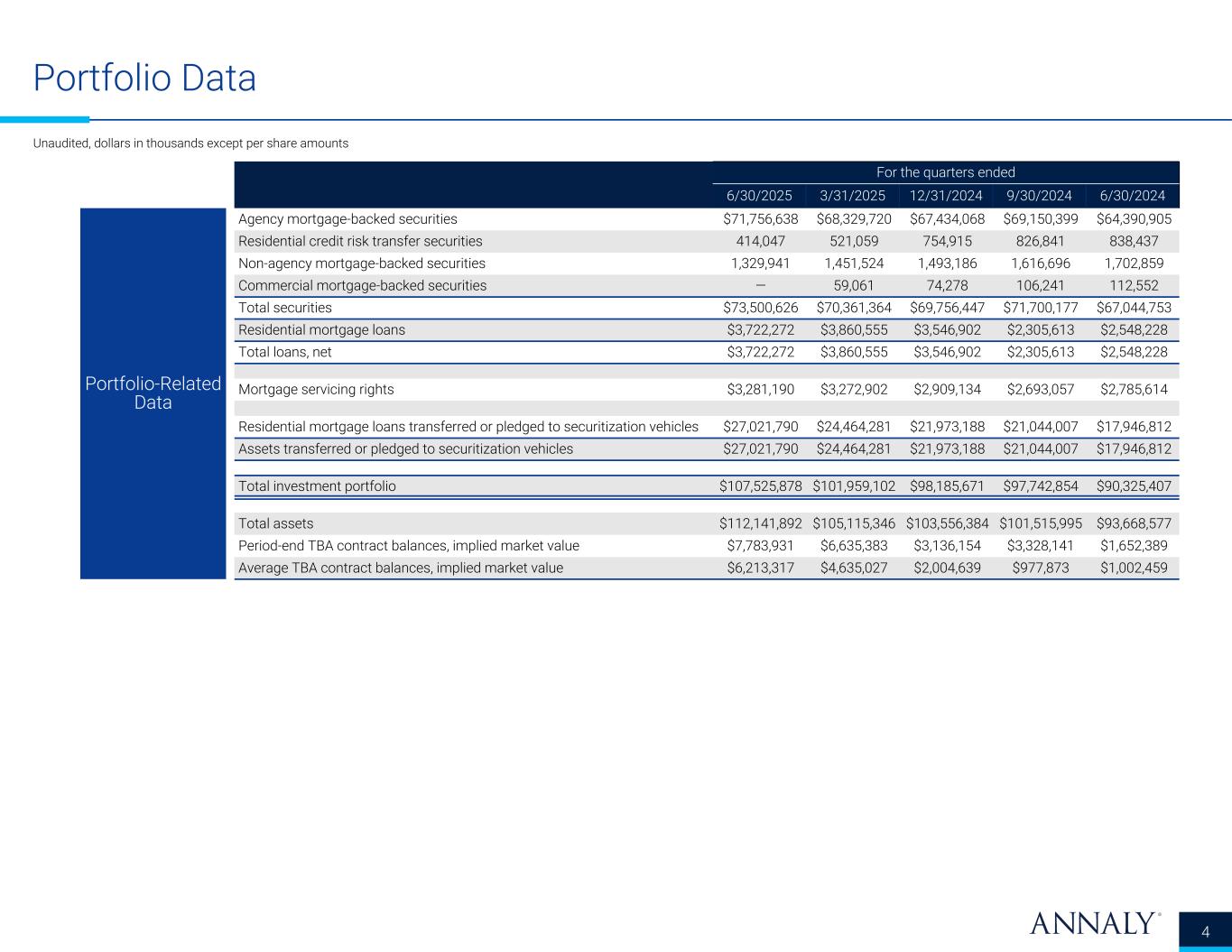The image size is (1232, 952).
Task: Click the Mortgage servicing rights row label
Action: point(316,390)
